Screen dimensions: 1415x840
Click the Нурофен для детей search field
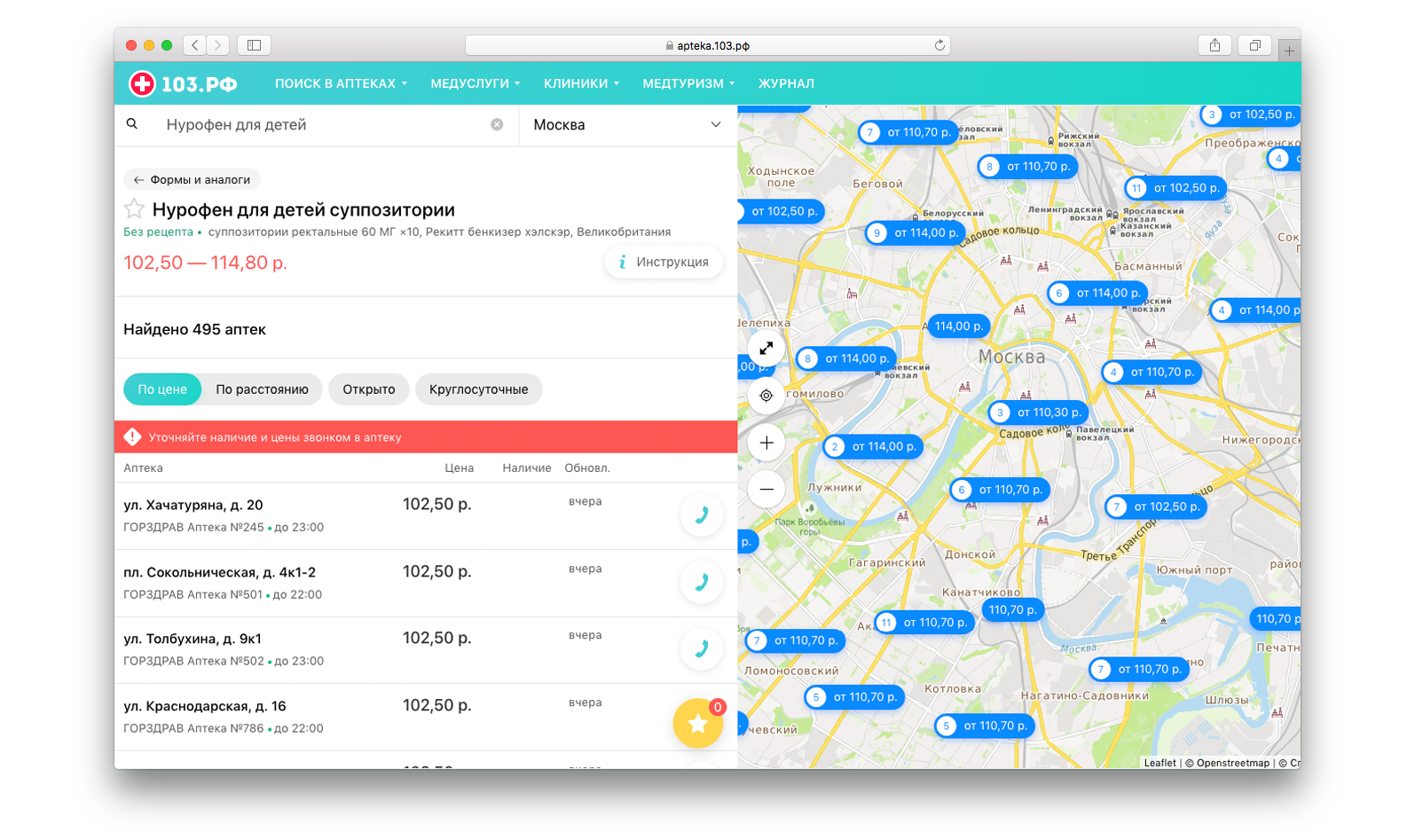pos(325,125)
